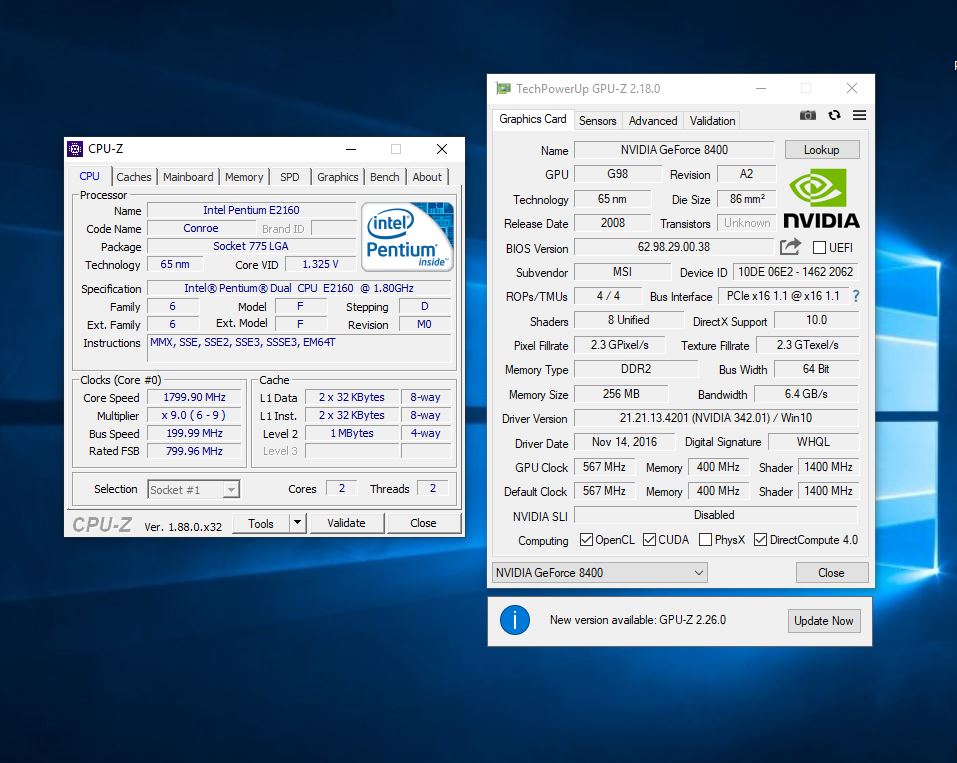
Task: Click the Close button in GPU-Z
Action: 831,573
